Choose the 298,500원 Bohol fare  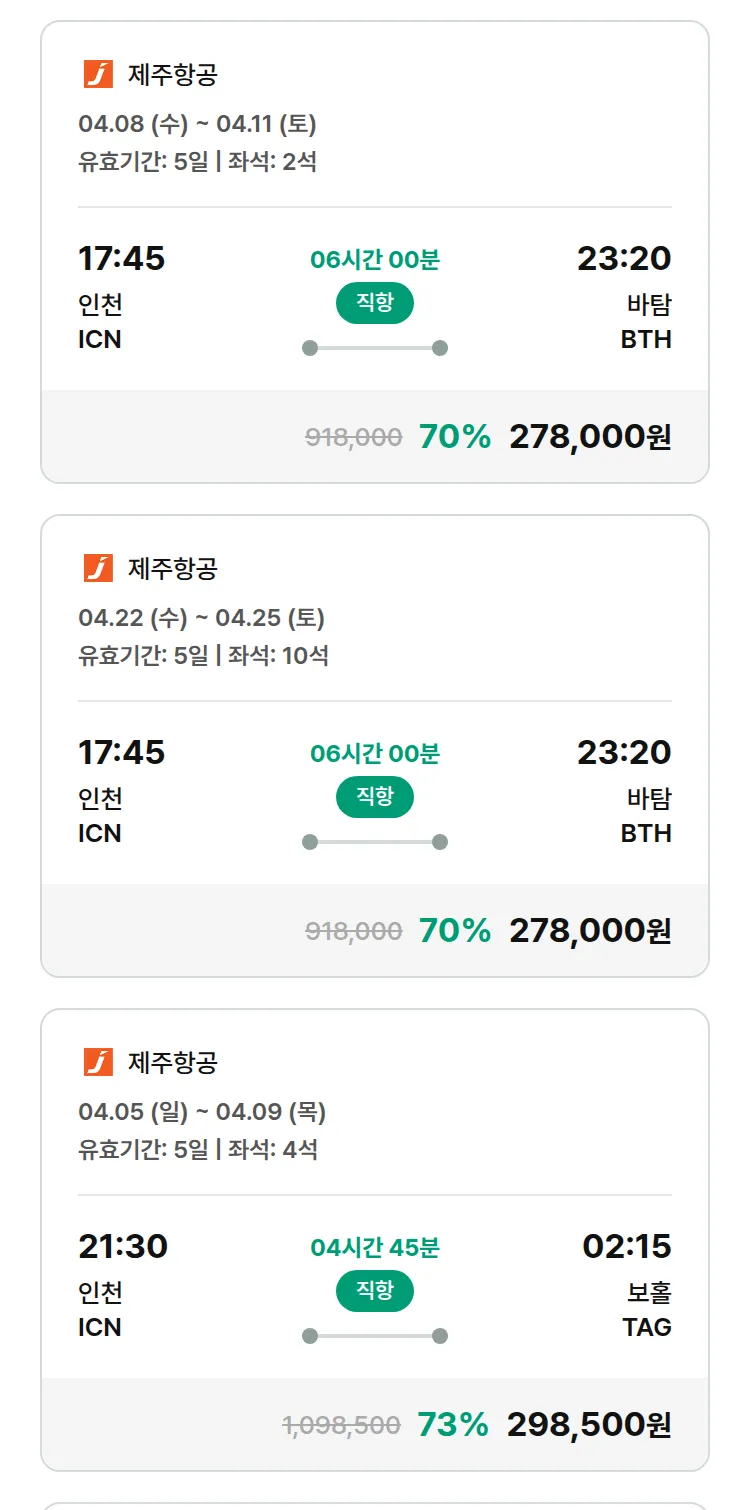[589, 1425]
